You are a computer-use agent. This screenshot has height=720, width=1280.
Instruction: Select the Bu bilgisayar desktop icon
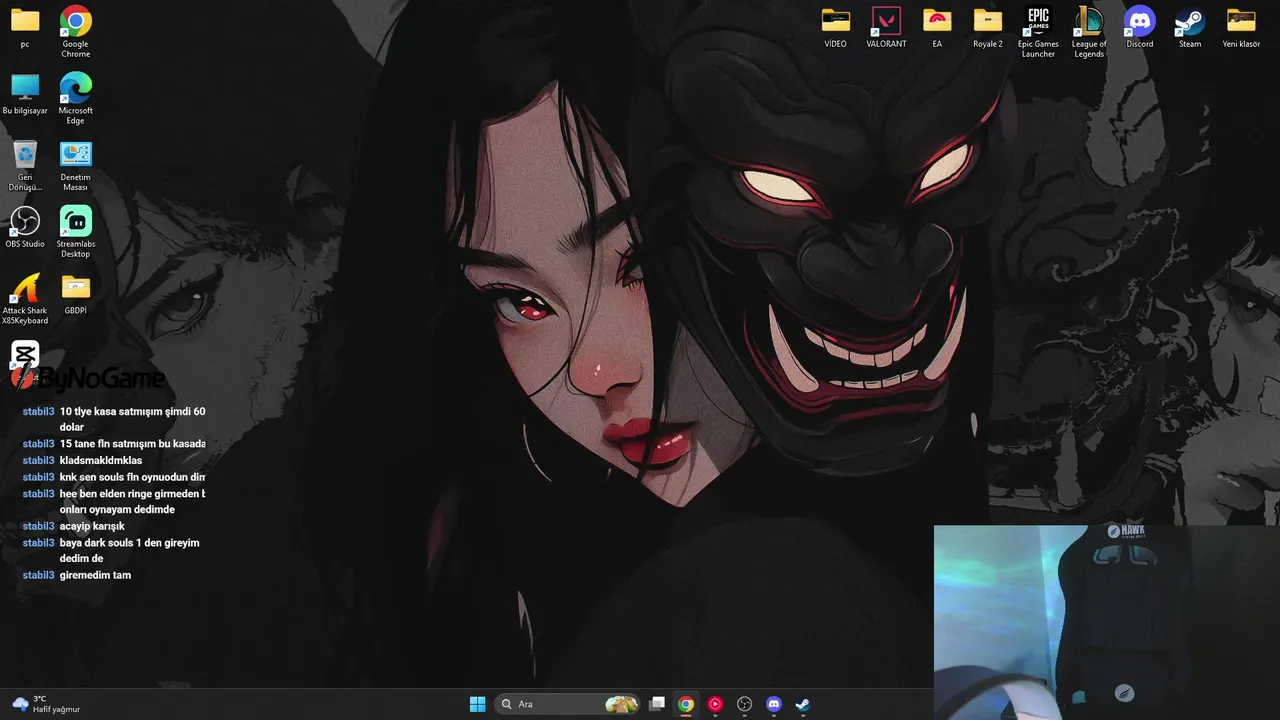25,94
